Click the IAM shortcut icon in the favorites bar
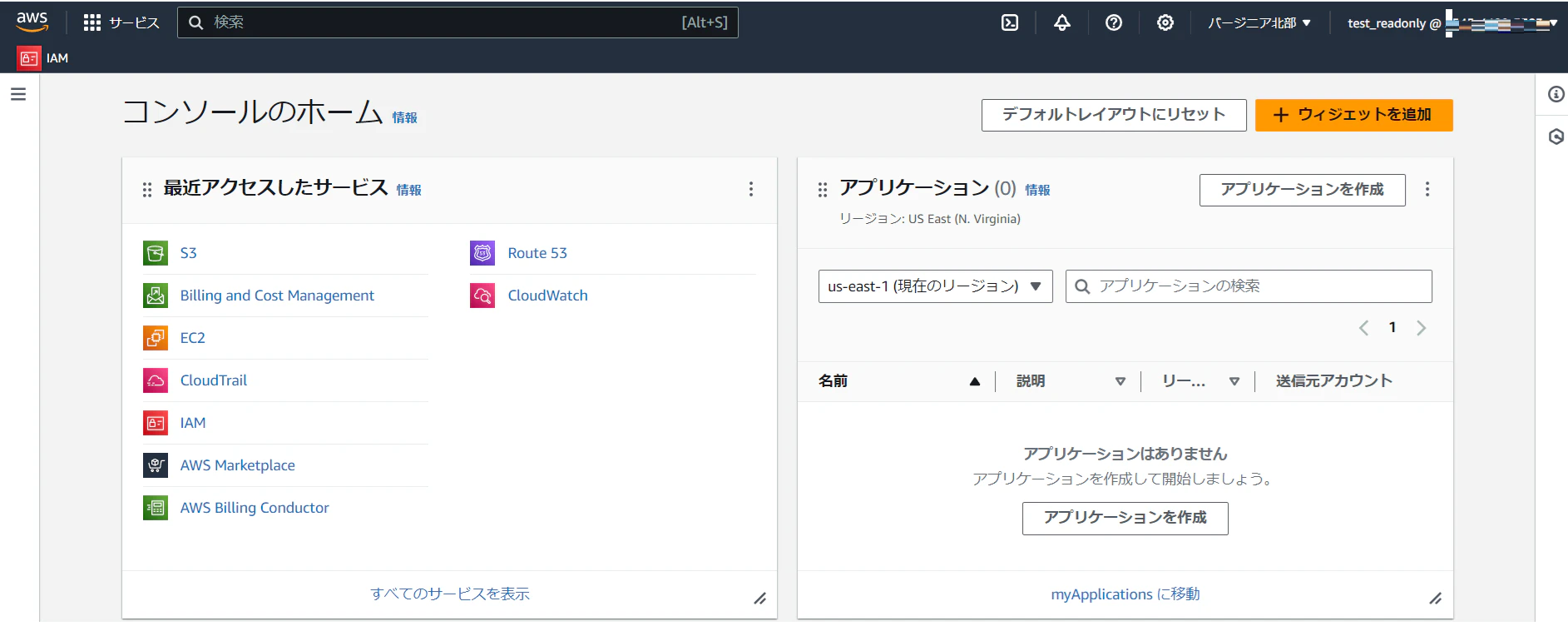 coord(29,58)
